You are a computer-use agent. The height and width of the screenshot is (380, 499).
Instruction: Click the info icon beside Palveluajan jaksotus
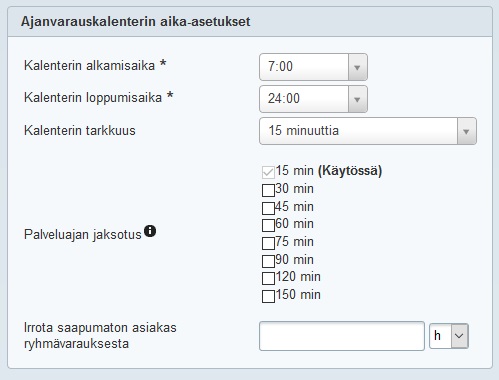point(150,231)
